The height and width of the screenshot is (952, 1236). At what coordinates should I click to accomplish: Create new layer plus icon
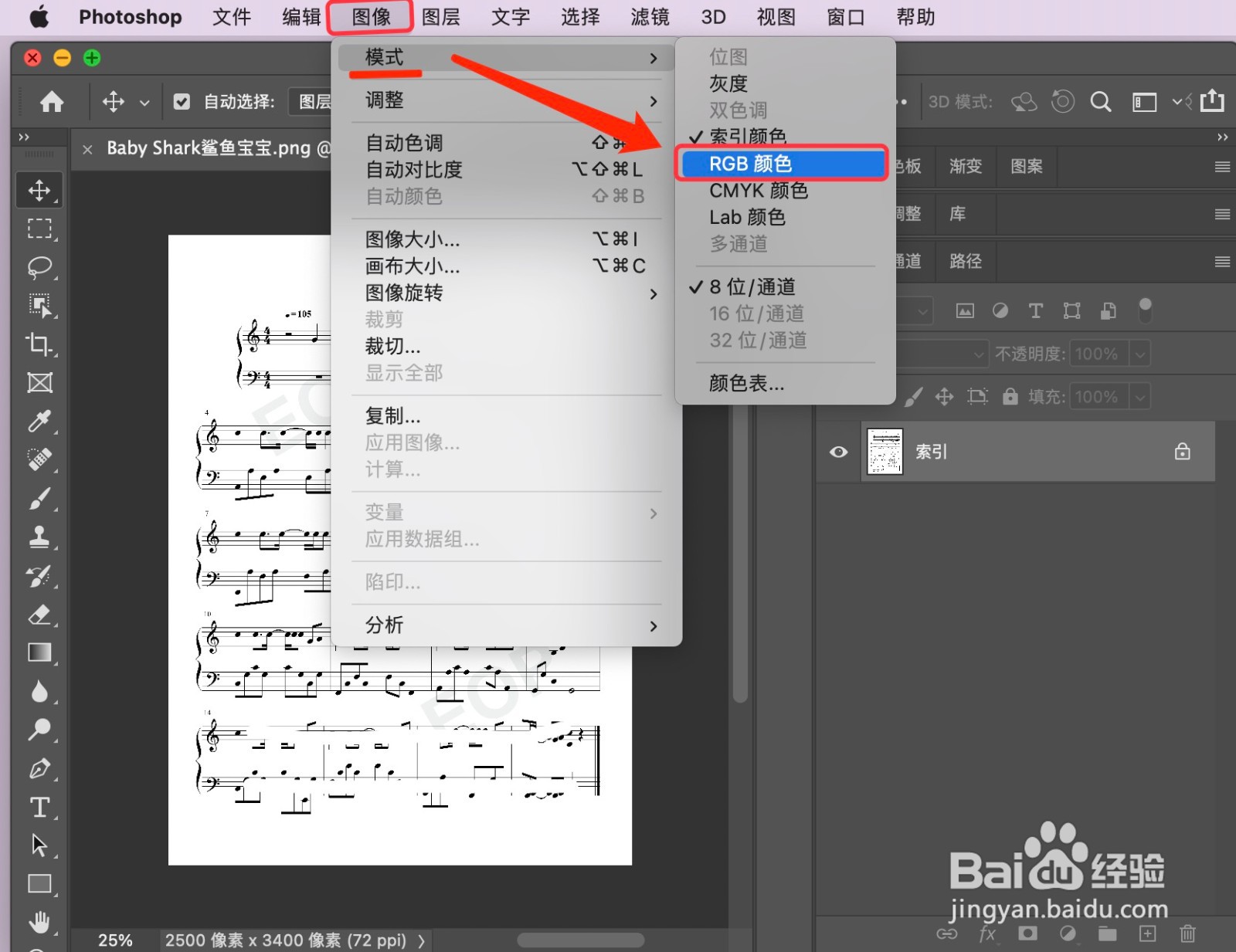(x=1148, y=934)
